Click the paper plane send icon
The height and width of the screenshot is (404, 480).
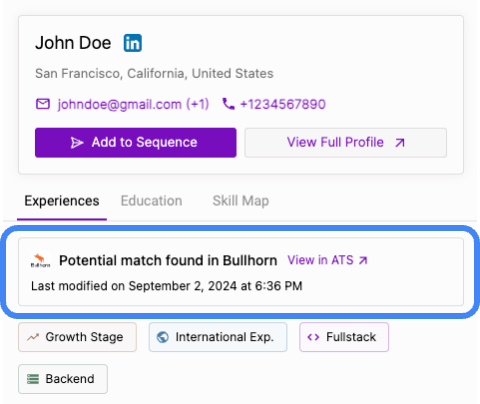[x=77, y=143]
